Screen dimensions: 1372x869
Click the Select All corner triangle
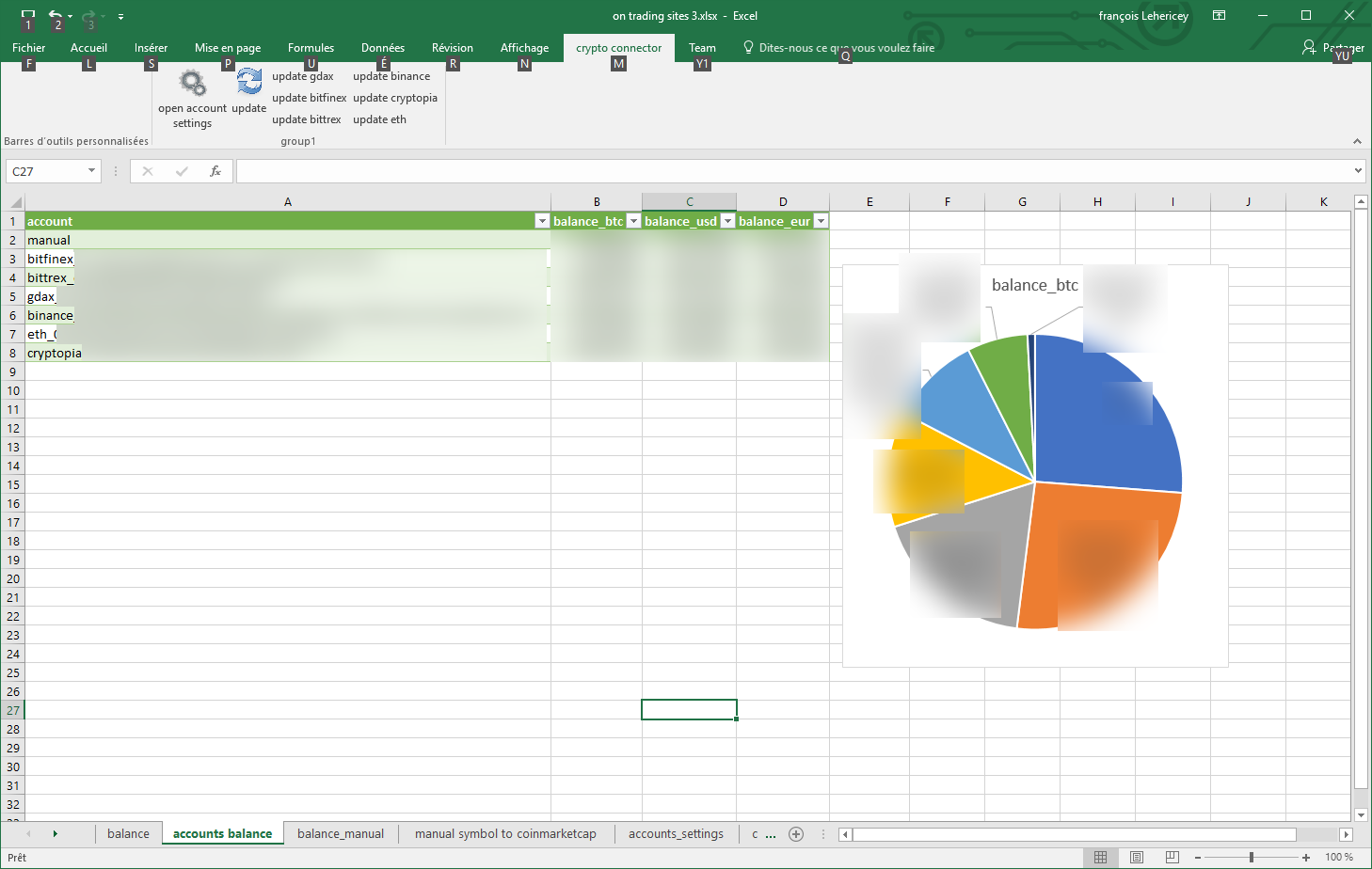(x=15, y=201)
